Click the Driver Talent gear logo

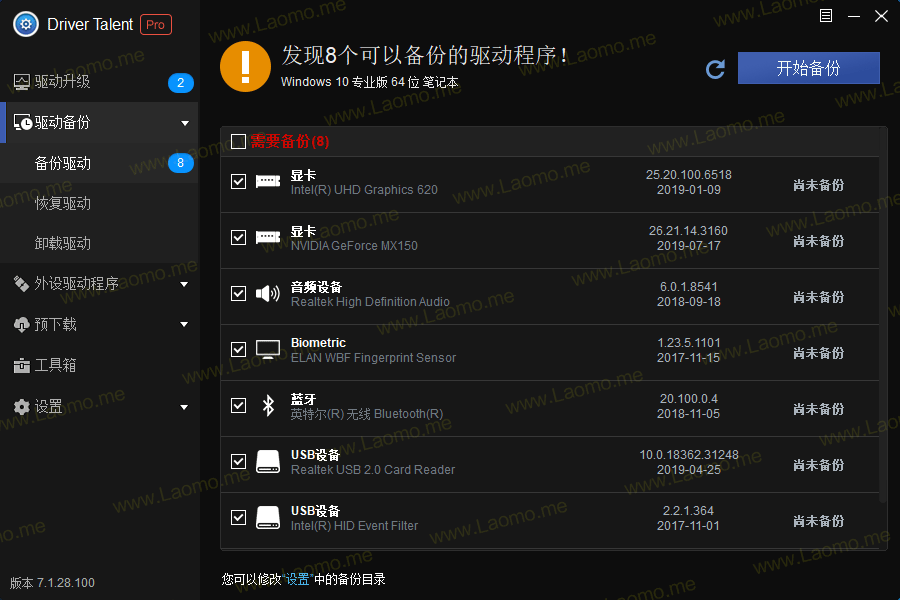26,25
